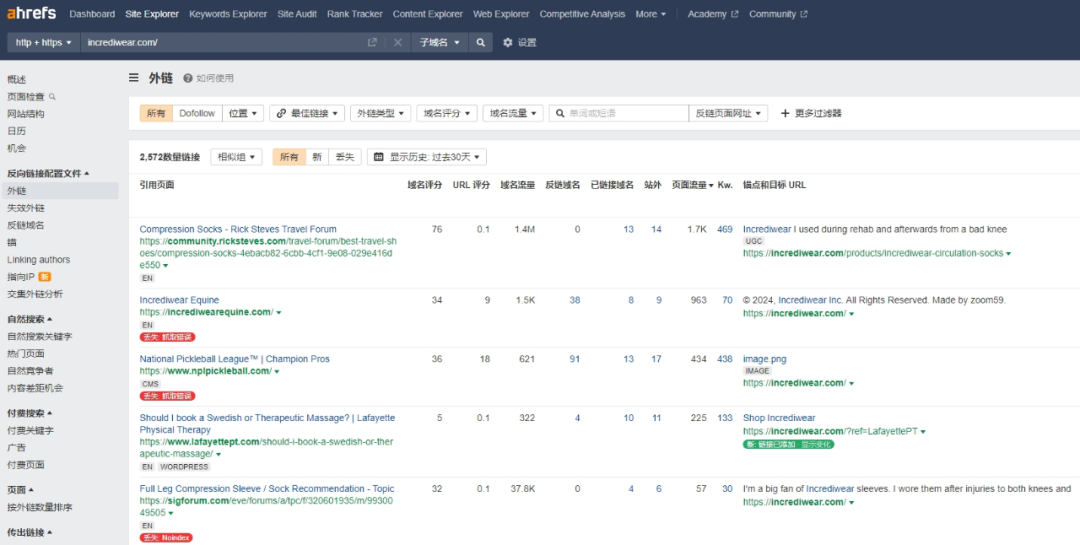The height and width of the screenshot is (545, 1080).
Task: Select the 新 status toggle
Action: 317,157
